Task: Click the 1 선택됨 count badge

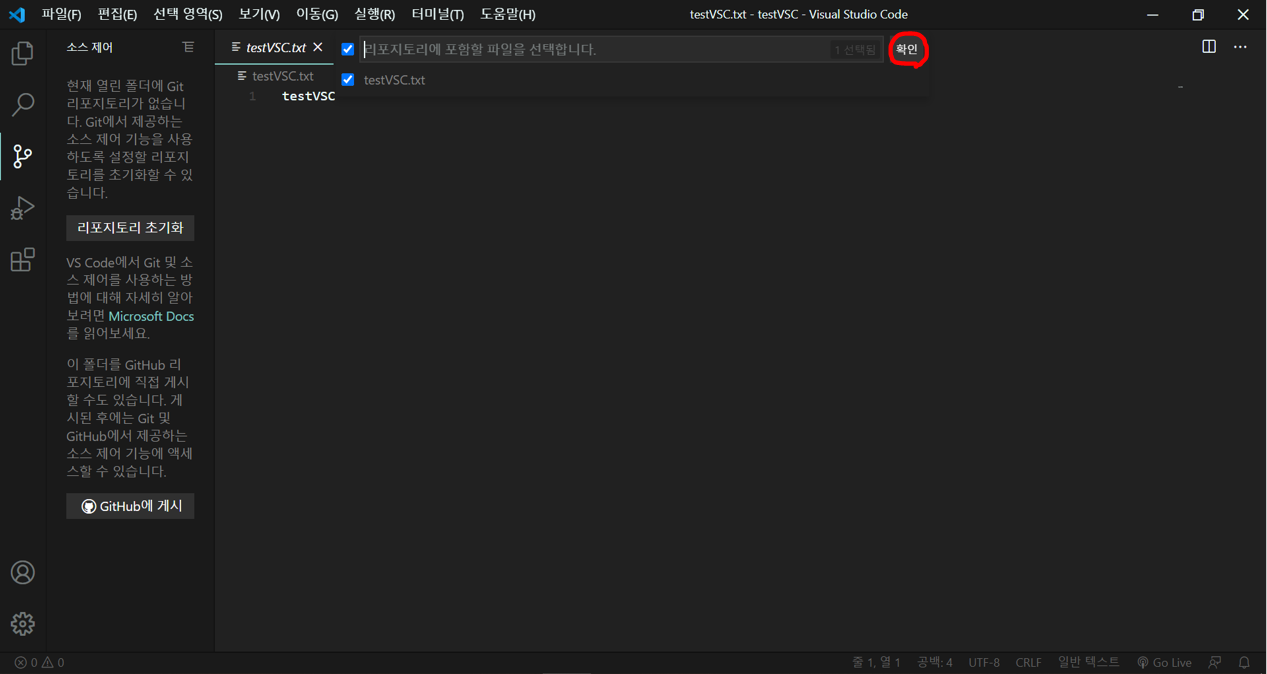Action: click(x=855, y=50)
